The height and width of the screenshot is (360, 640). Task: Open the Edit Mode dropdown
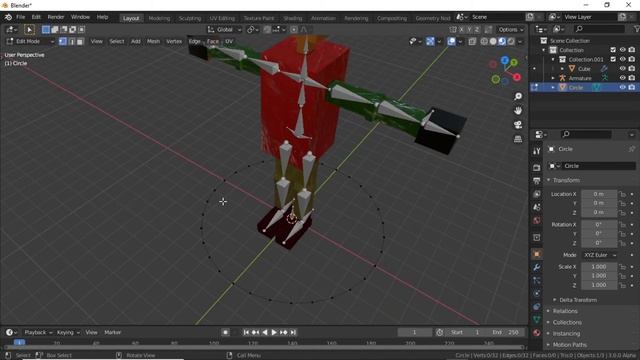[x=30, y=41]
